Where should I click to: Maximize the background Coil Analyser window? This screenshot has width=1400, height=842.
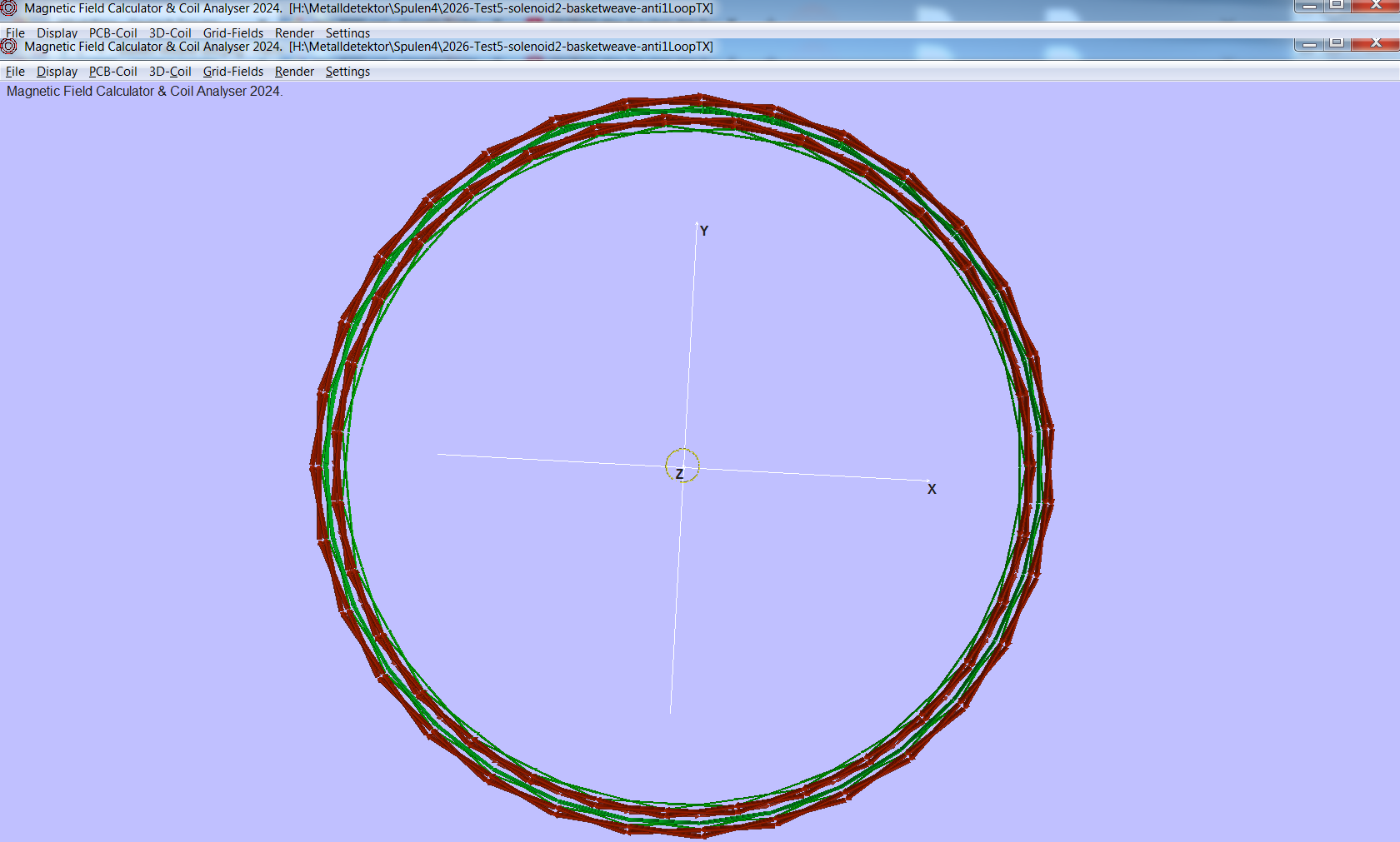1337,5
